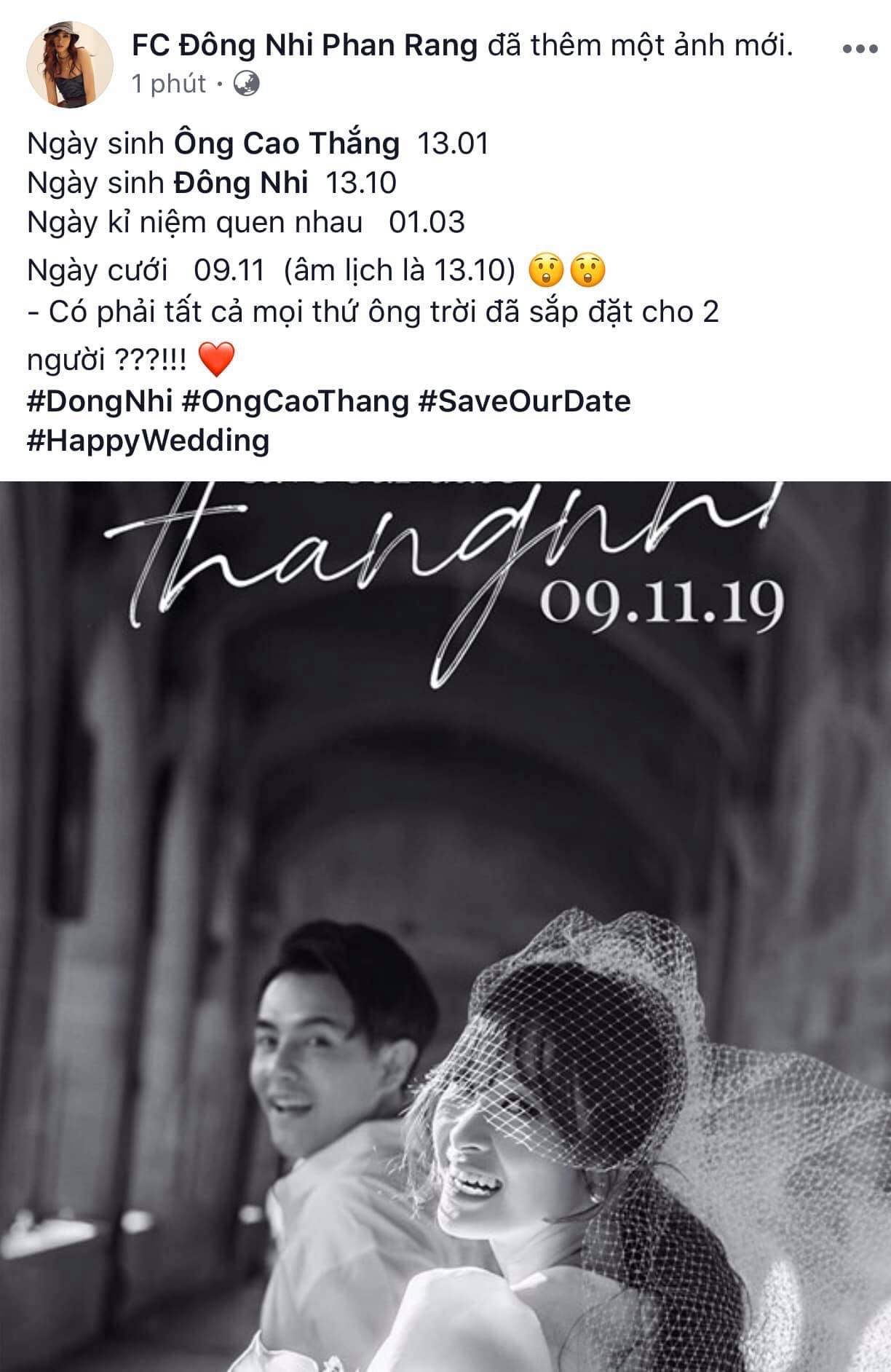Click the #DongNhi hashtag
The height and width of the screenshot is (1372, 891).
pyautogui.click(x=99, y=401)
